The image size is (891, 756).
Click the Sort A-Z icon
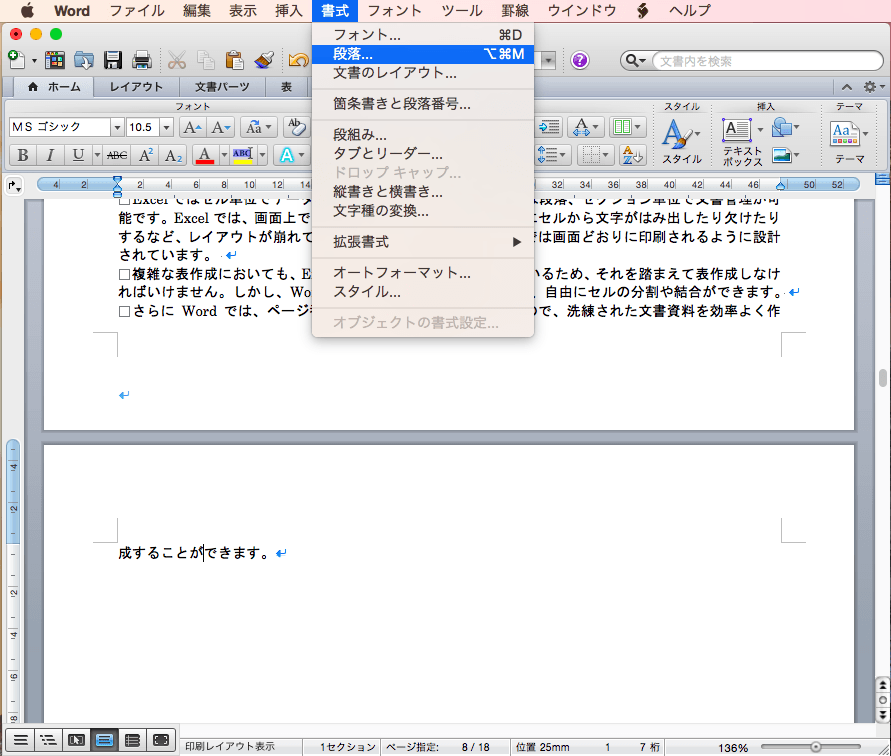pos(632,155)
